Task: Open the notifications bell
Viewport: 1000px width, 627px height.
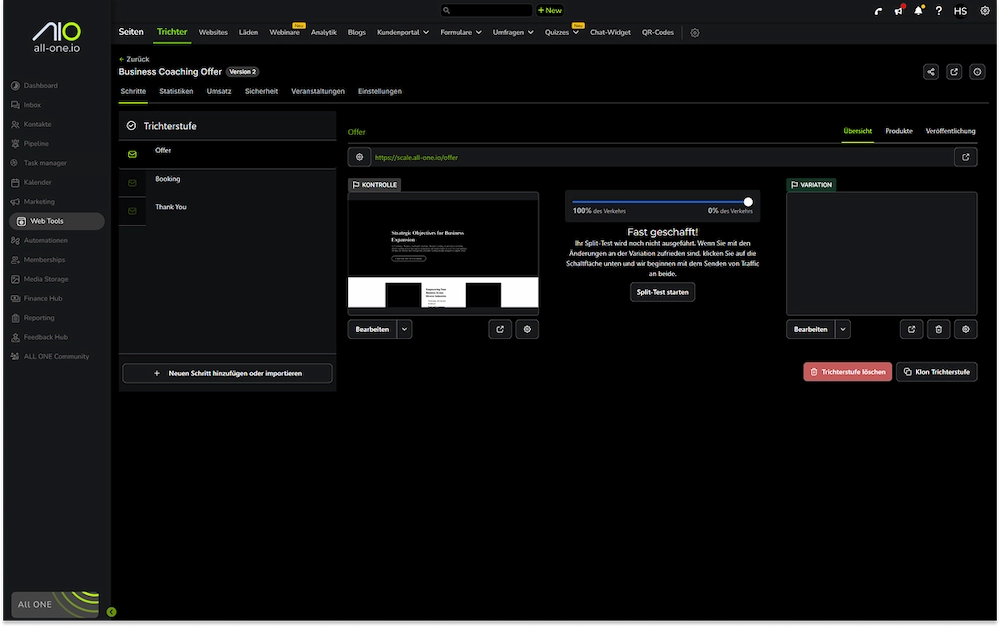Action: point(918,11)
